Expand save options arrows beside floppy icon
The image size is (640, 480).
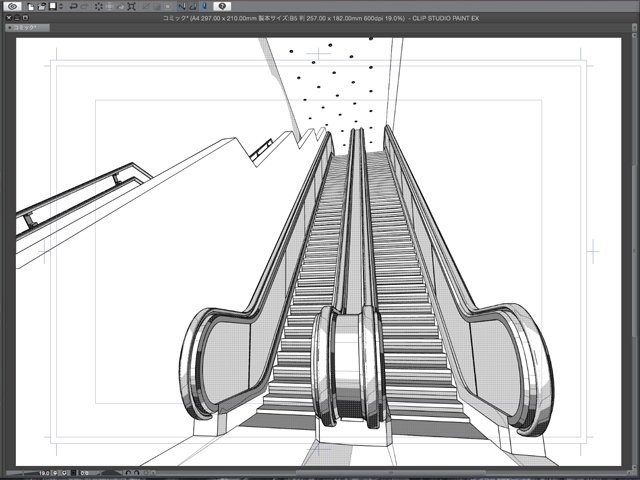[x=61, y=6]
